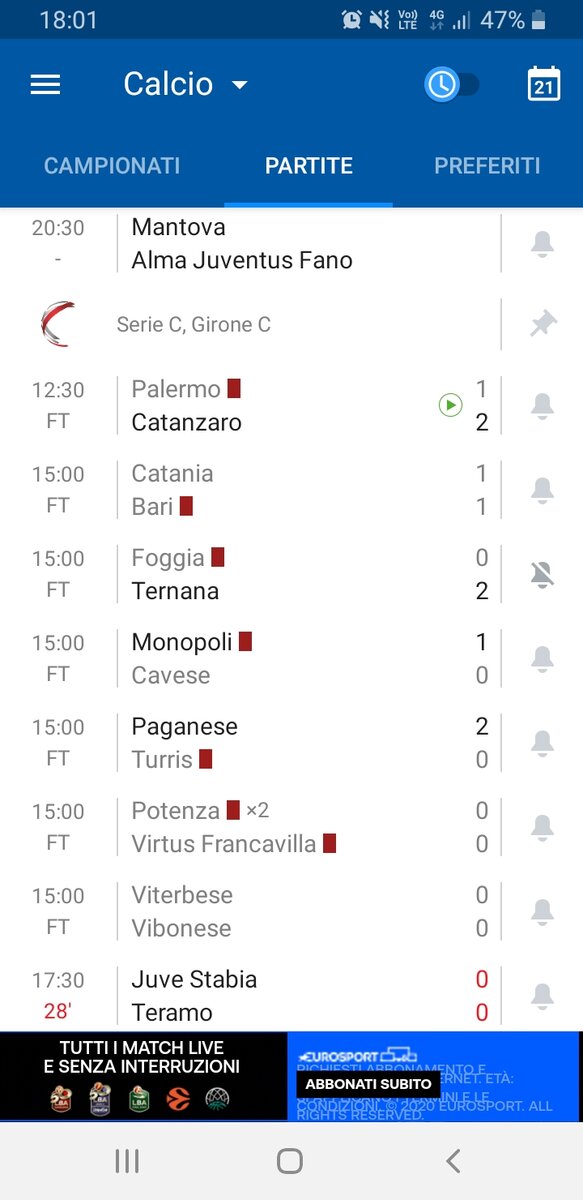Image resolution: width=583 pixels, height=1200 pixels.
Task: Switch to the PREFERITI tab
Action: [487, 166]
